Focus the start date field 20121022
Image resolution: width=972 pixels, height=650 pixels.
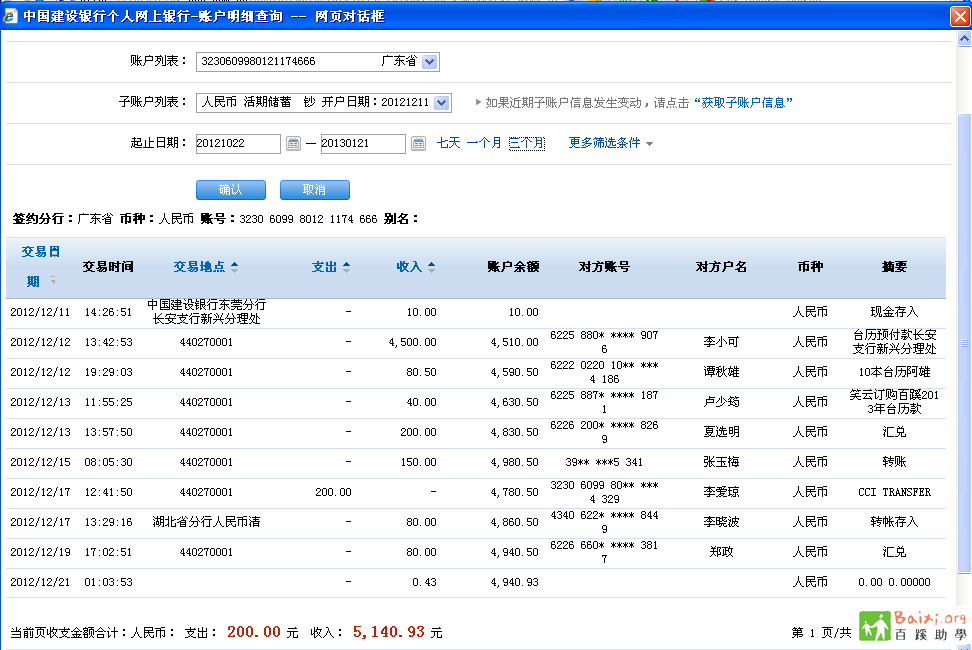pyautogui.click(x=238, y=144)
